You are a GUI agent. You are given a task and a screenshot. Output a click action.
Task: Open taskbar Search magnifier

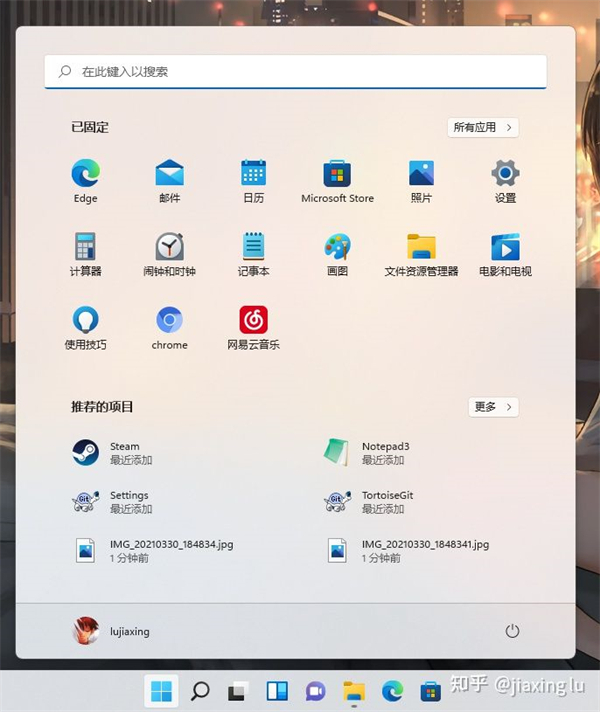coord(200,692)
